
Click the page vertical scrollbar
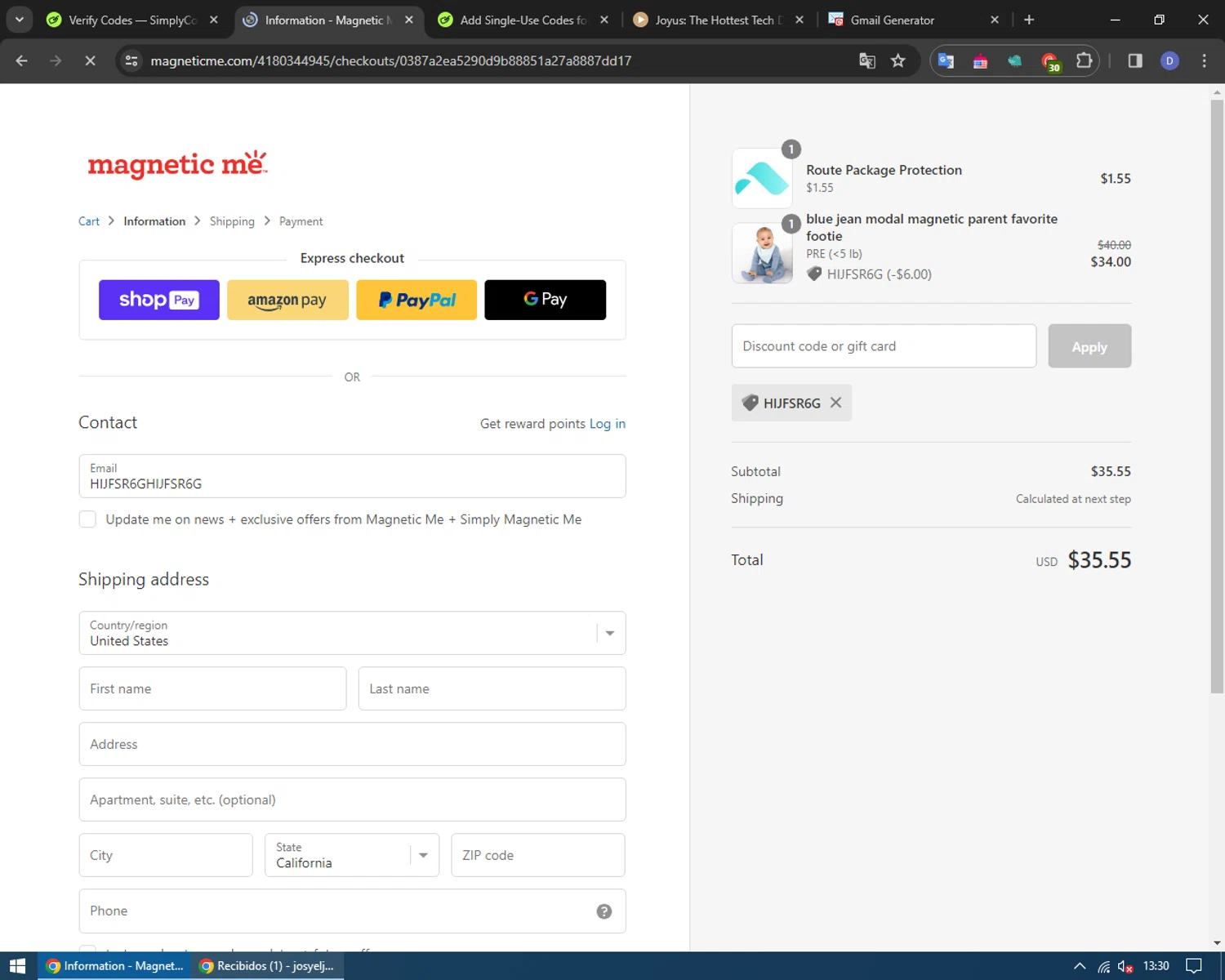[1217, 396]
